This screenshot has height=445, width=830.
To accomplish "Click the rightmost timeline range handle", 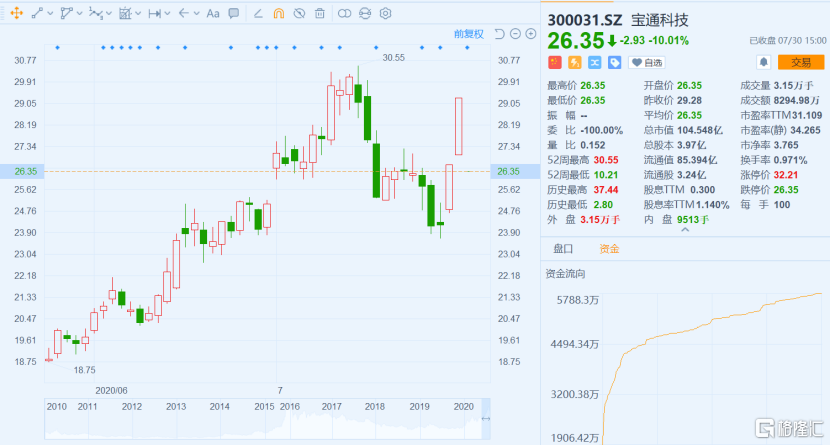I will coord(485,419).
